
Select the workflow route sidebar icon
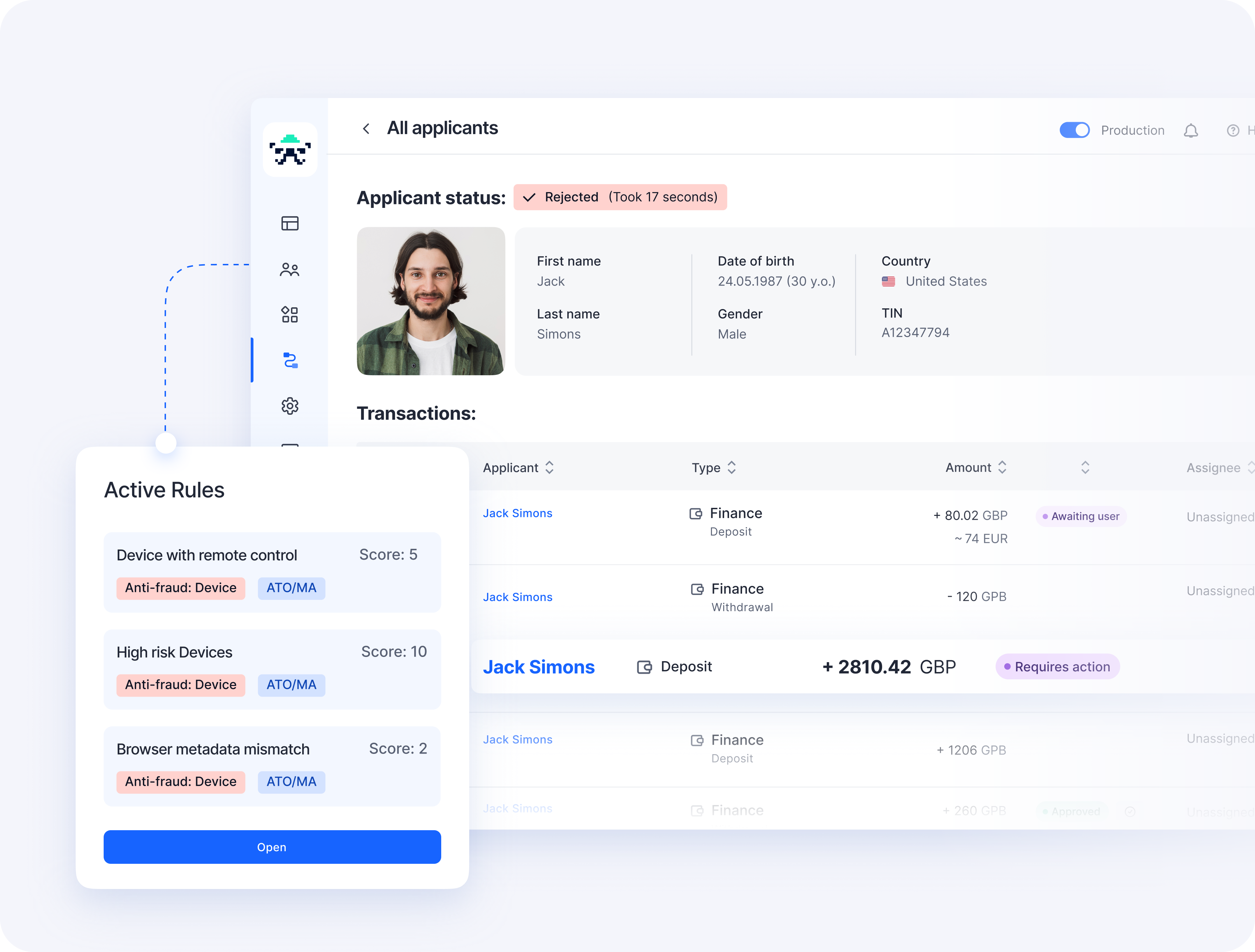(x=290, y=360)
